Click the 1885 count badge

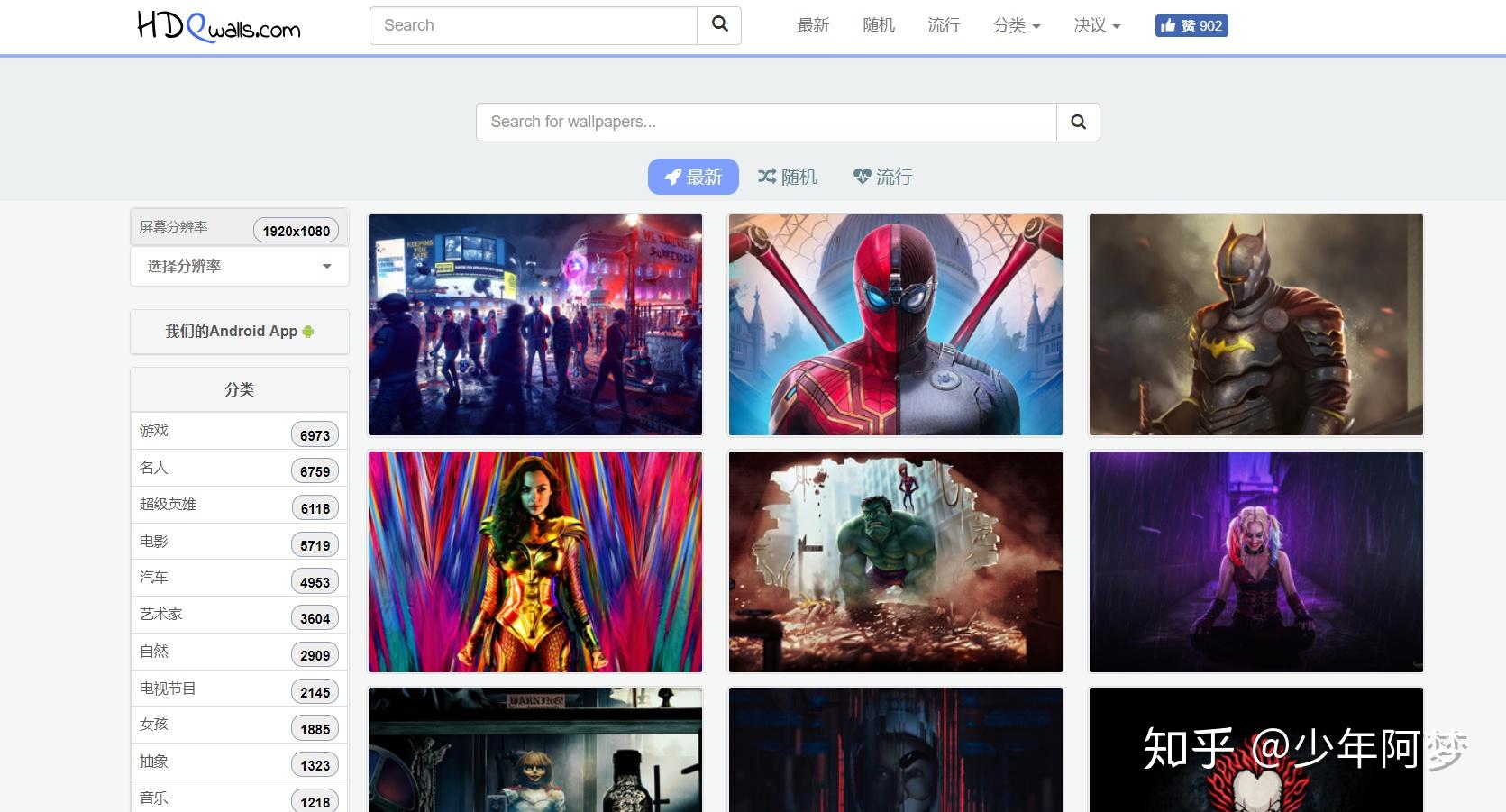(x=315, y=729)
